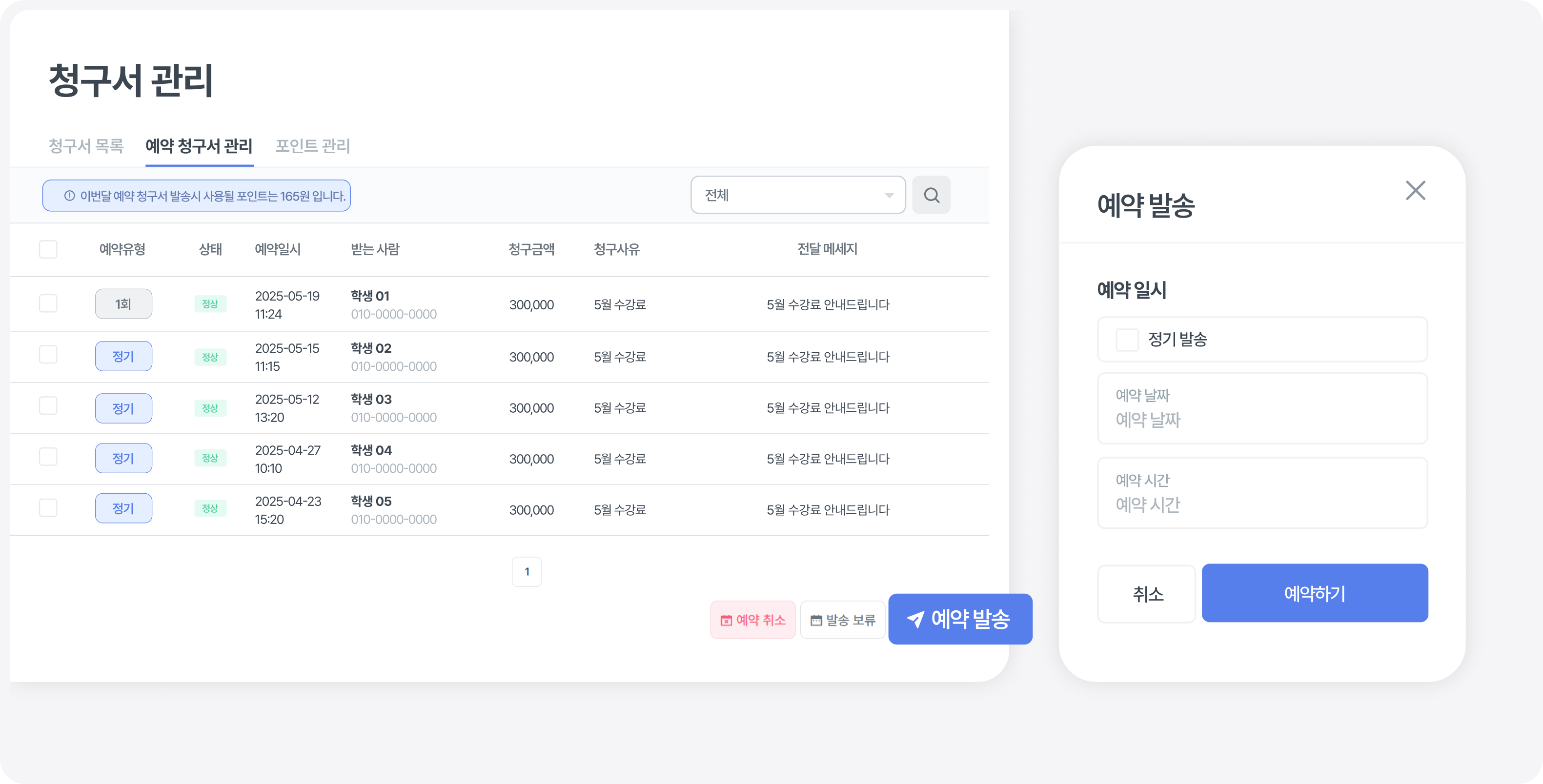Click the magnifier search icon button
This screenshot has width=1543, height=784.
point(931,195)
